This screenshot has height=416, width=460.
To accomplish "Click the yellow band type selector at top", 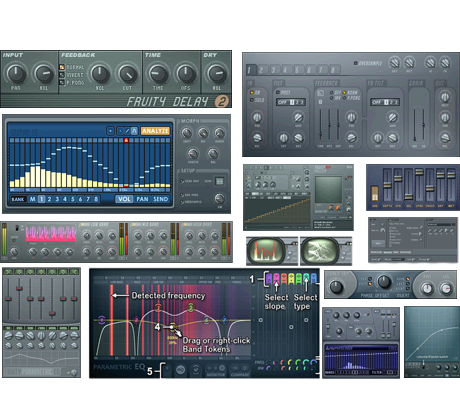I will [x=291, y=278].
